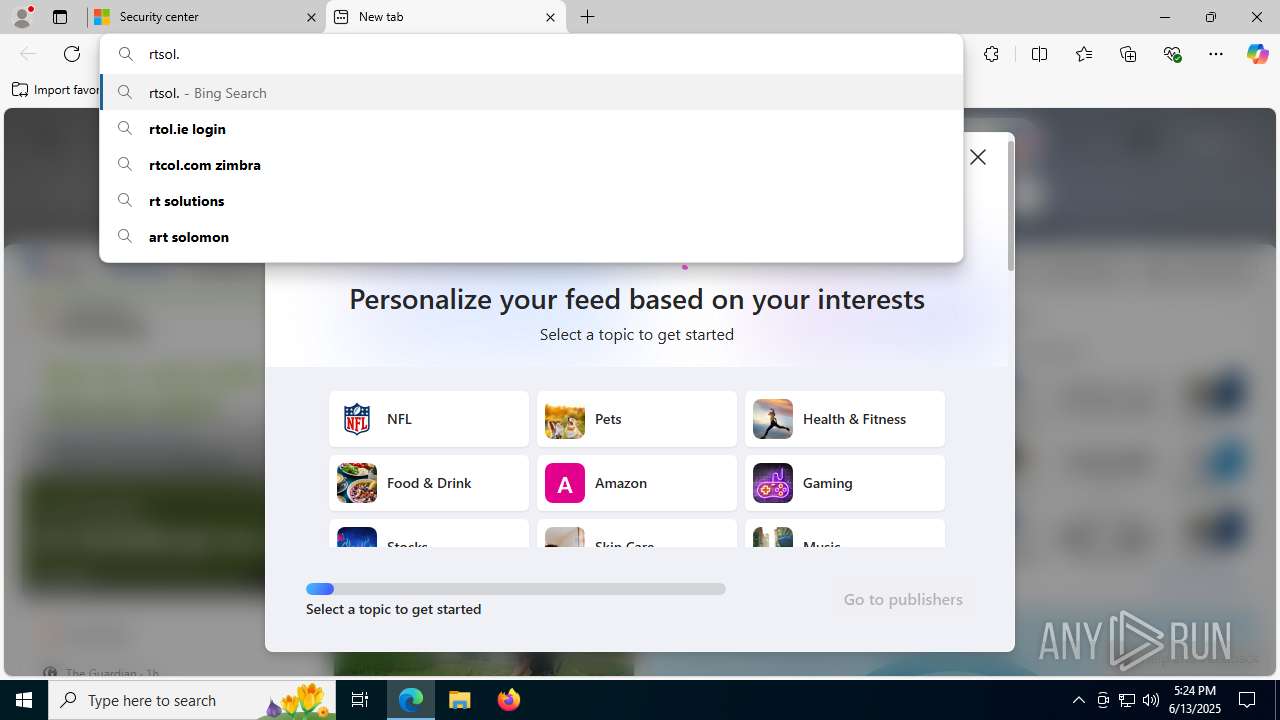This screenshot has height=720, width=1280.
Task: Launch Firefox from taskbar
Action: (509, 700)
